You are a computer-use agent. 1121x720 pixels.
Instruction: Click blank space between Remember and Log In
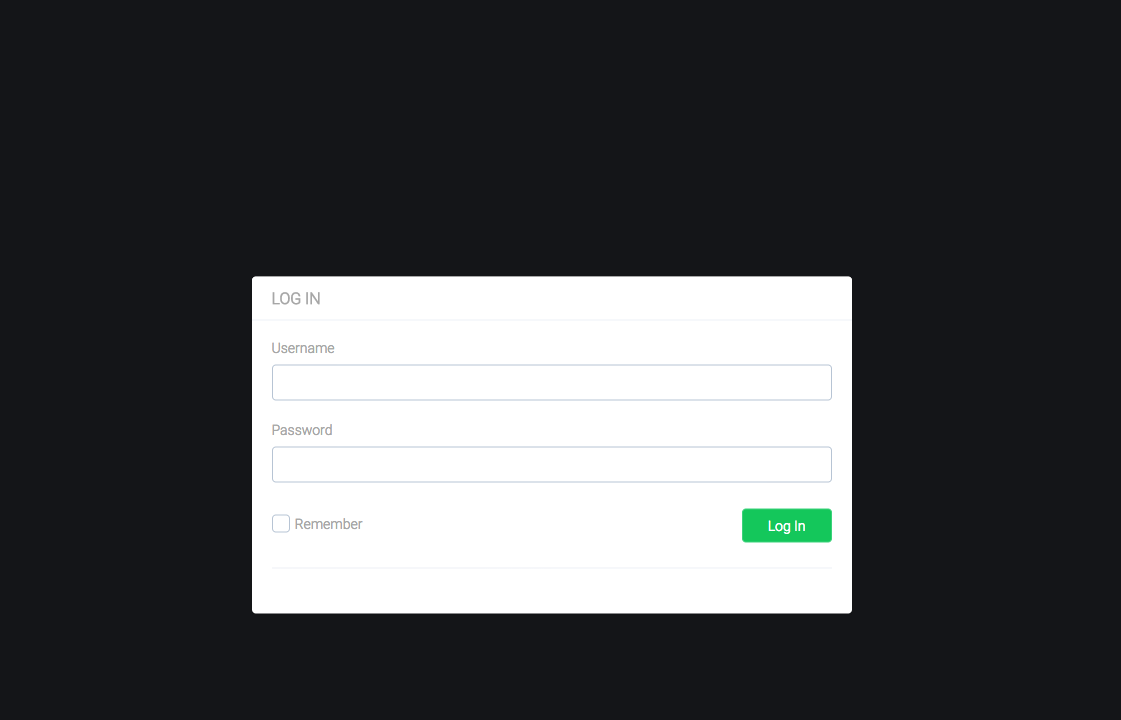point(550,526)
